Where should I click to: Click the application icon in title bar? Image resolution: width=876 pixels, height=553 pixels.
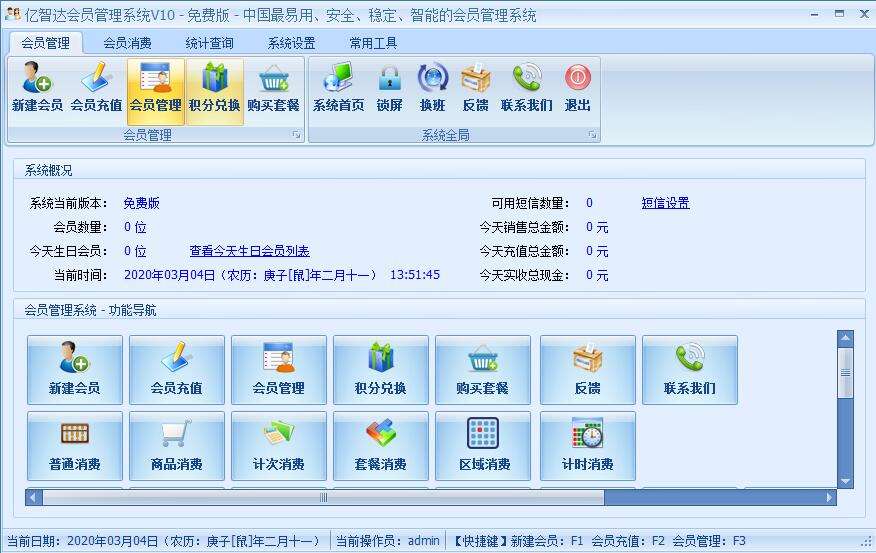(13, 15)
